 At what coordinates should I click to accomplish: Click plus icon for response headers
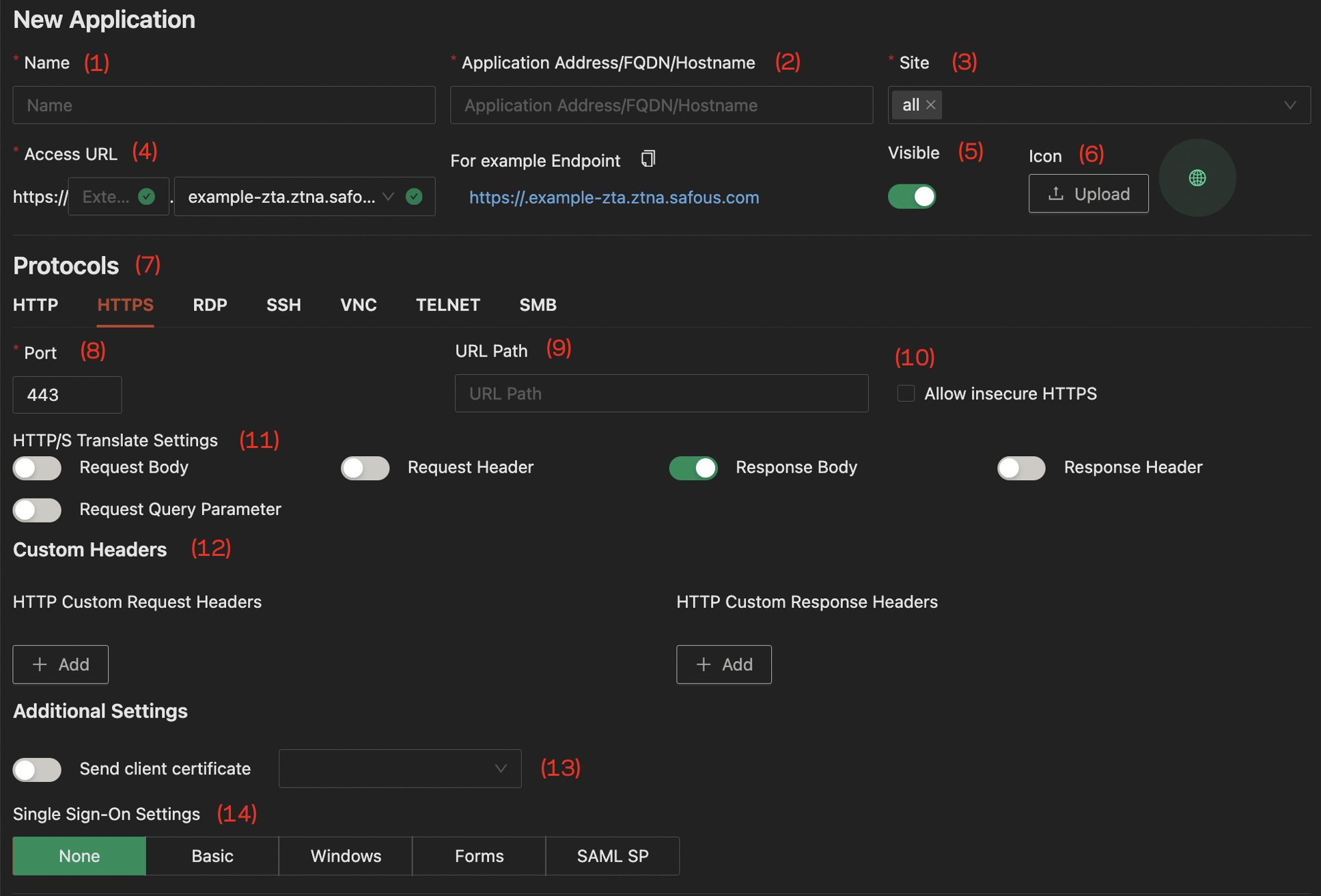[704, 664]
